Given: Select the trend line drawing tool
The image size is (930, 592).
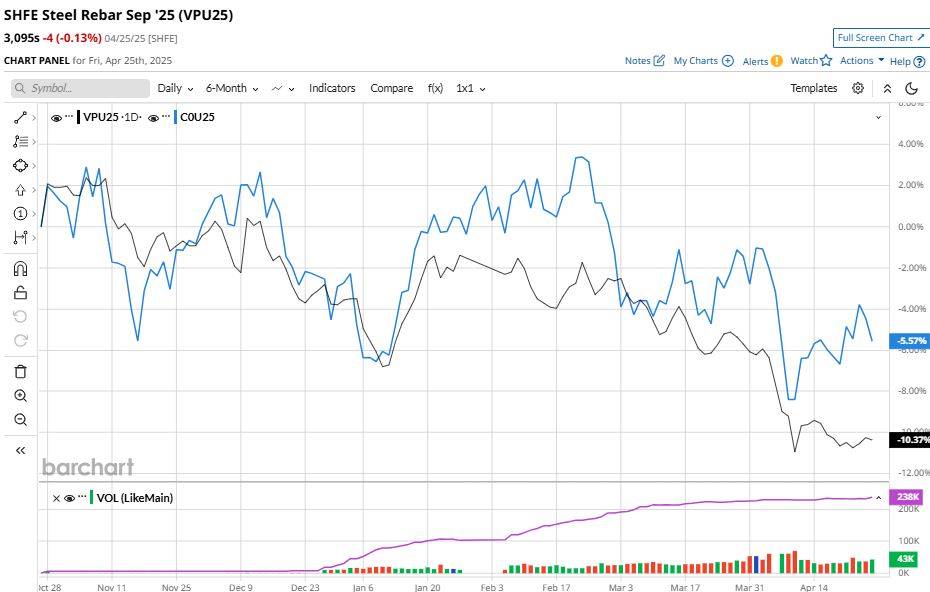Looking at the screenshot, I should (20, 117).
